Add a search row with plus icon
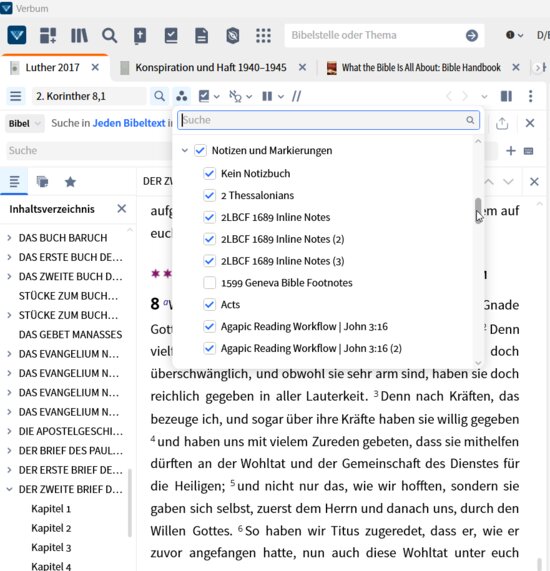This screenshot has width=550, height=571. [x=511, y=150]
